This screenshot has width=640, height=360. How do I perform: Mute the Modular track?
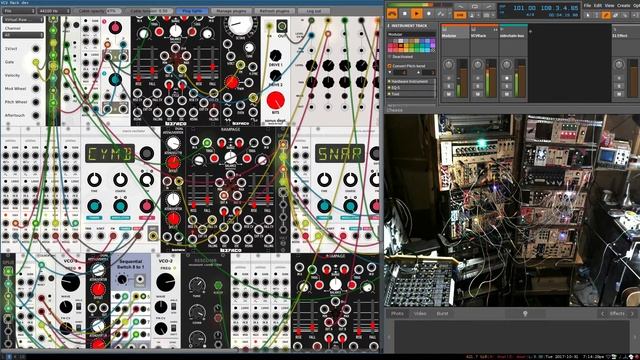point(449,94)
